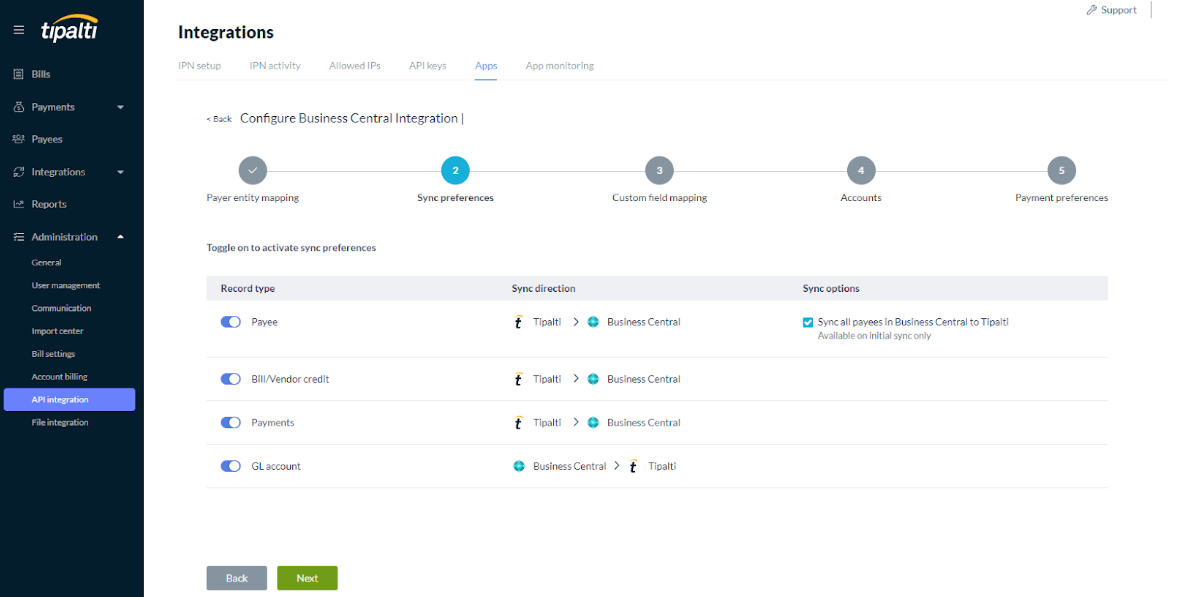The image size is (1198, 597).
Task: Click the Payees sidebar icon
Action: [x=18, y=139]
